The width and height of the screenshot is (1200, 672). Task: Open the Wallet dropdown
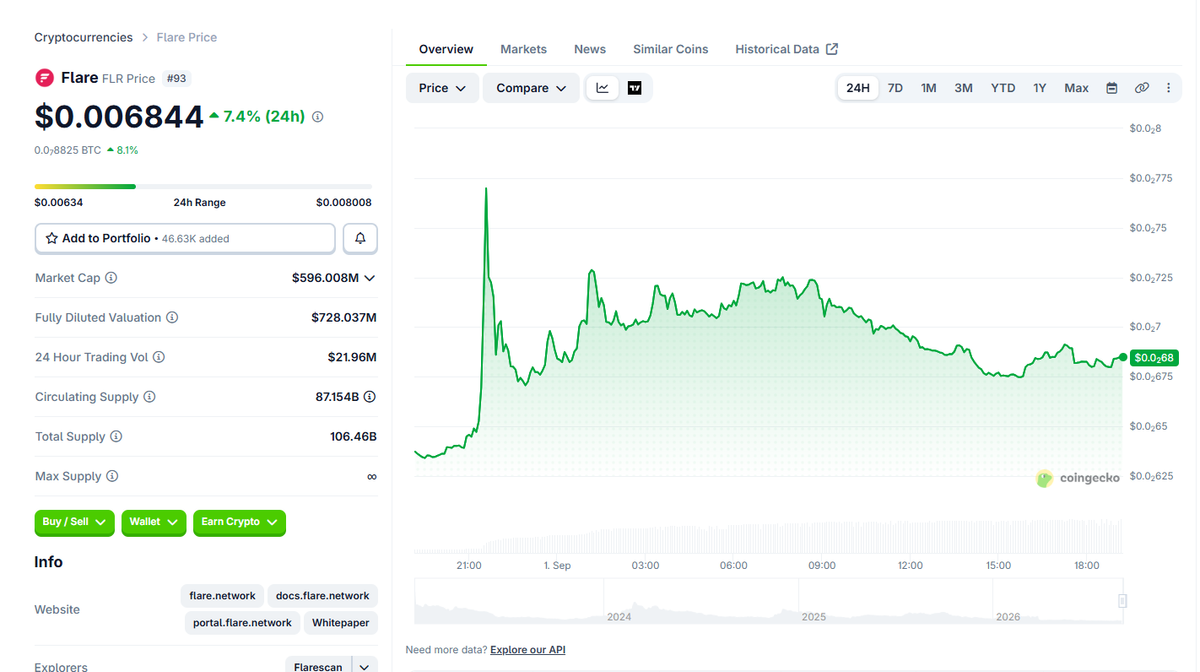tap(154, 522)
